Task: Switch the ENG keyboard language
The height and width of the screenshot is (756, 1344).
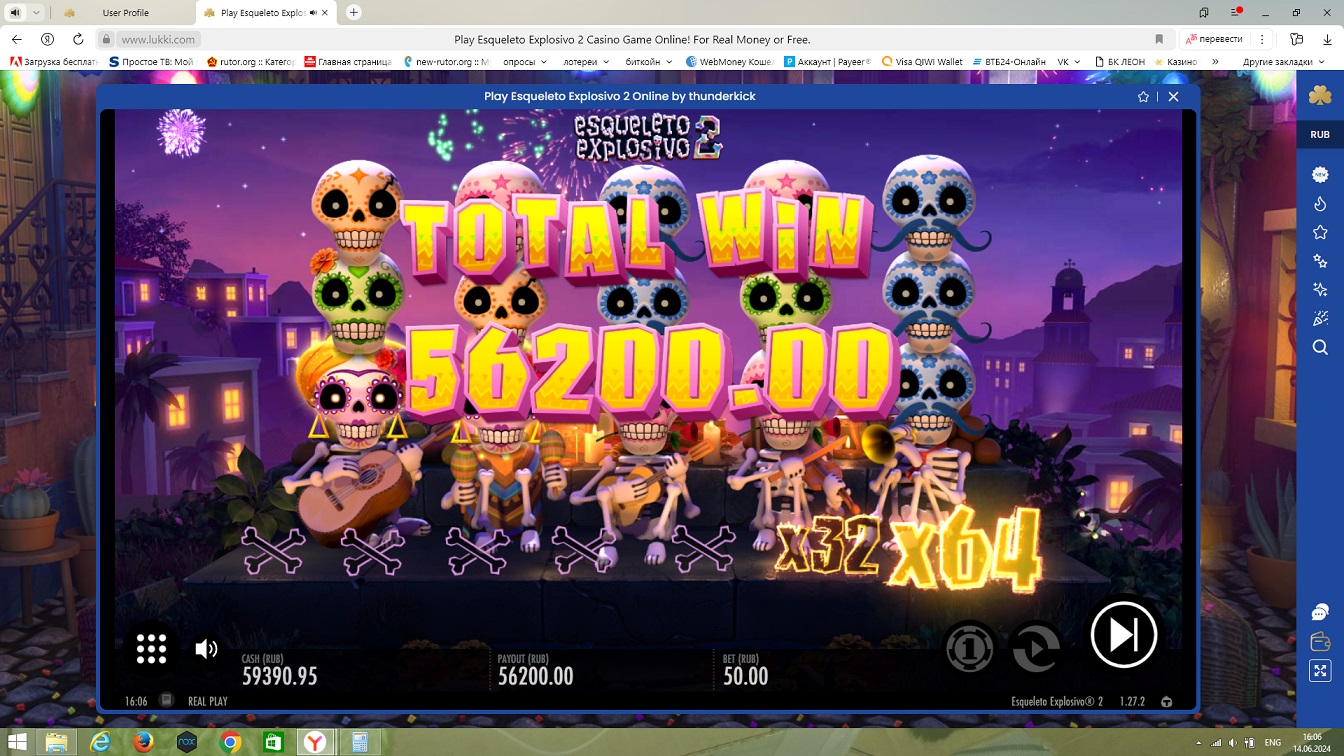Action: 1273,743
